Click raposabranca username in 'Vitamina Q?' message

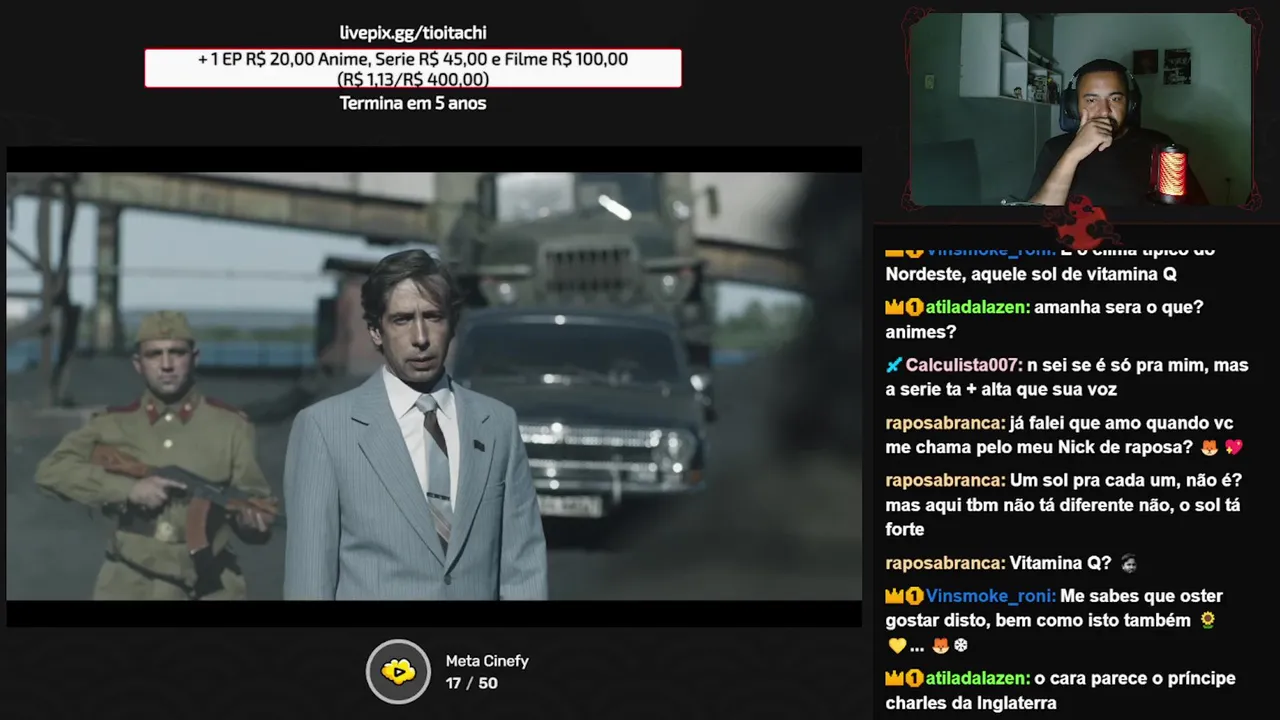pyautogui.click(x=945, y=564)
